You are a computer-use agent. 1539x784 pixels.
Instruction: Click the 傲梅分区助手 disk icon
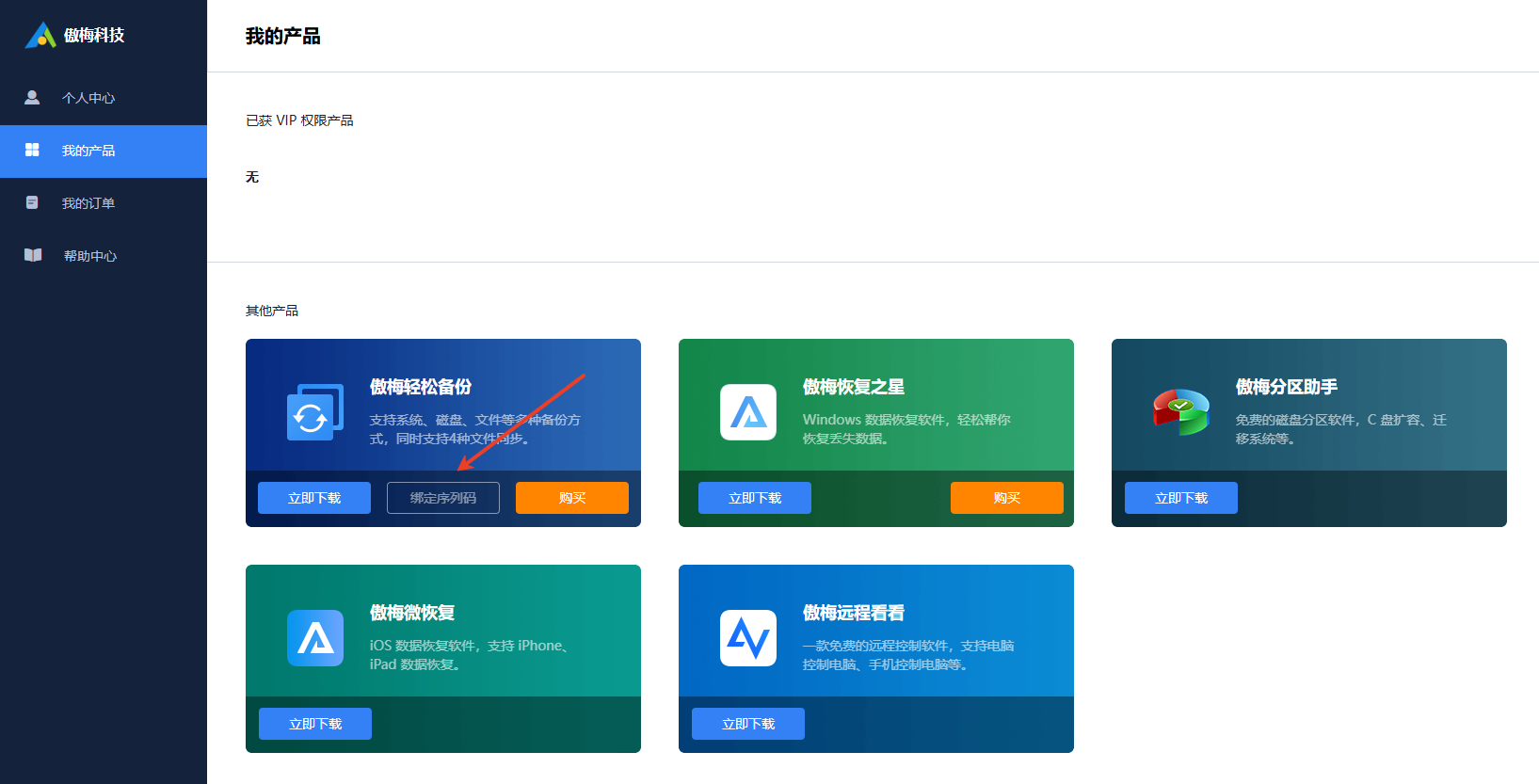click(1181, 412)
